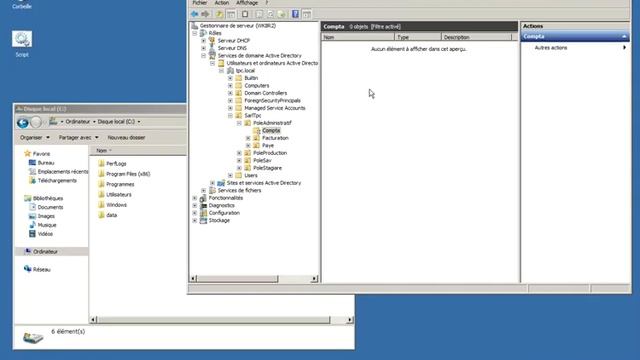Click the Services de domaine Active Directory icon
640x360 pixels.
point(212,55)
